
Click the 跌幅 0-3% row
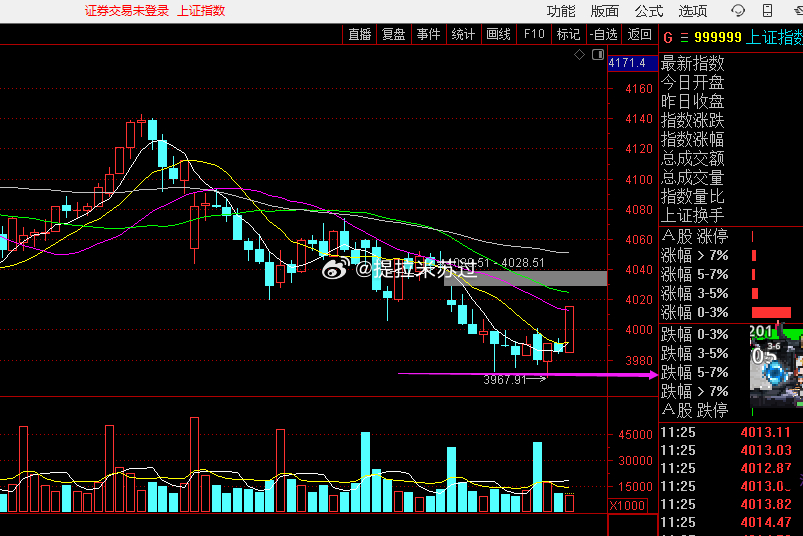(x=694, y=334)
